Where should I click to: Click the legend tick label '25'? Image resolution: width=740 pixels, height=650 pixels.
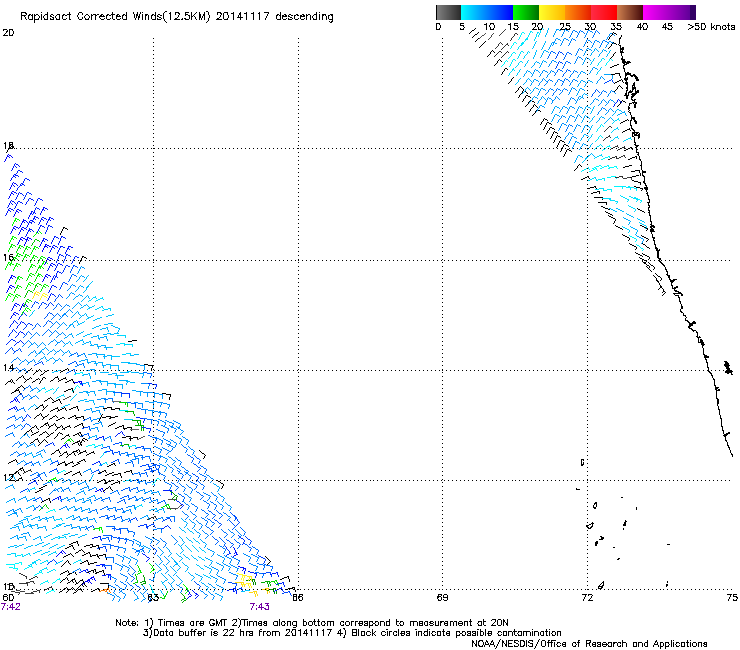click(x=564, y=27)
